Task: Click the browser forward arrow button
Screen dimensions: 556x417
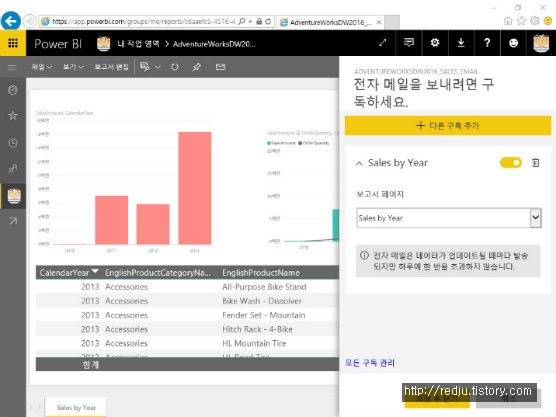Action: coord(30,22)
